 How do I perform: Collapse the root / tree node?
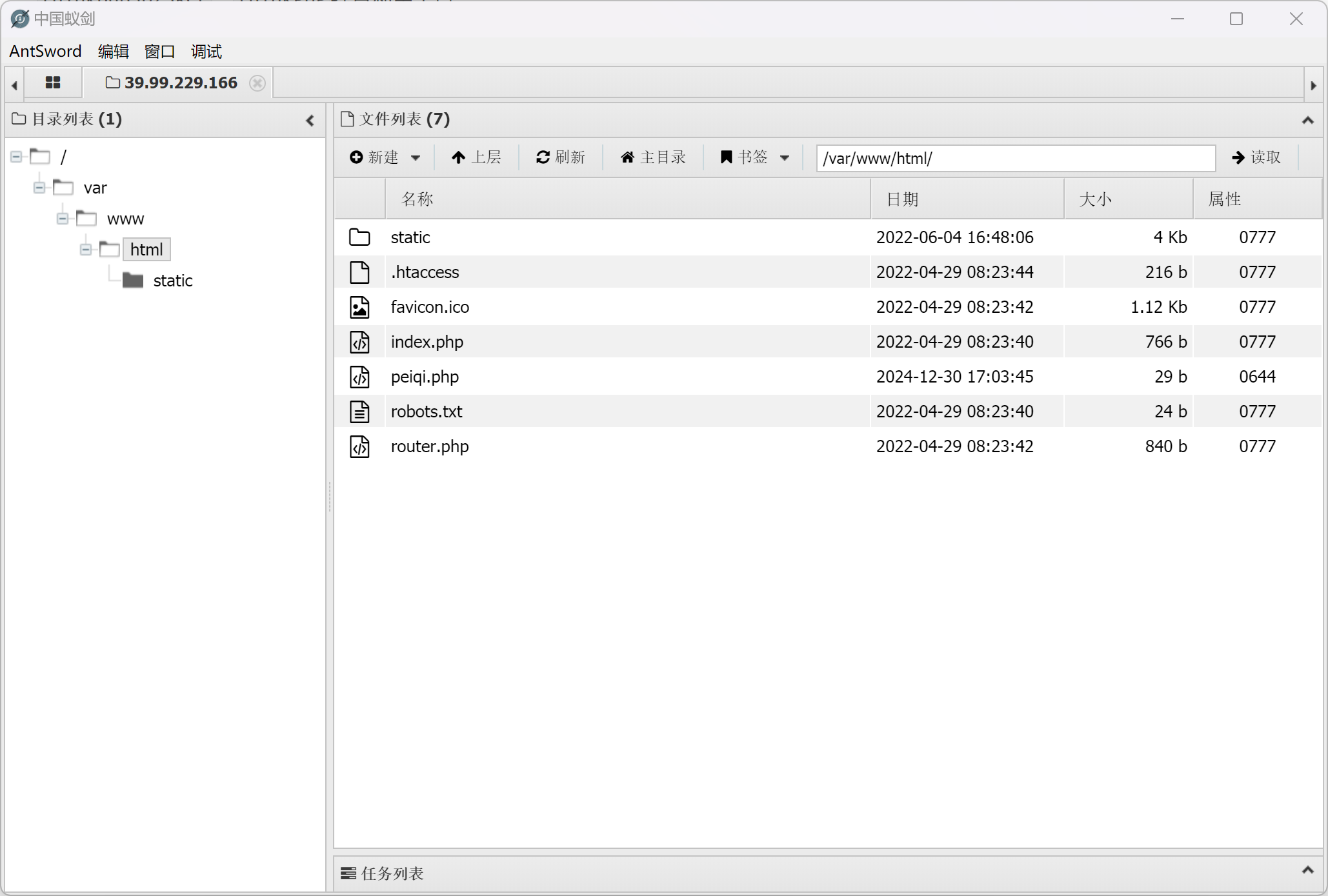16,157
